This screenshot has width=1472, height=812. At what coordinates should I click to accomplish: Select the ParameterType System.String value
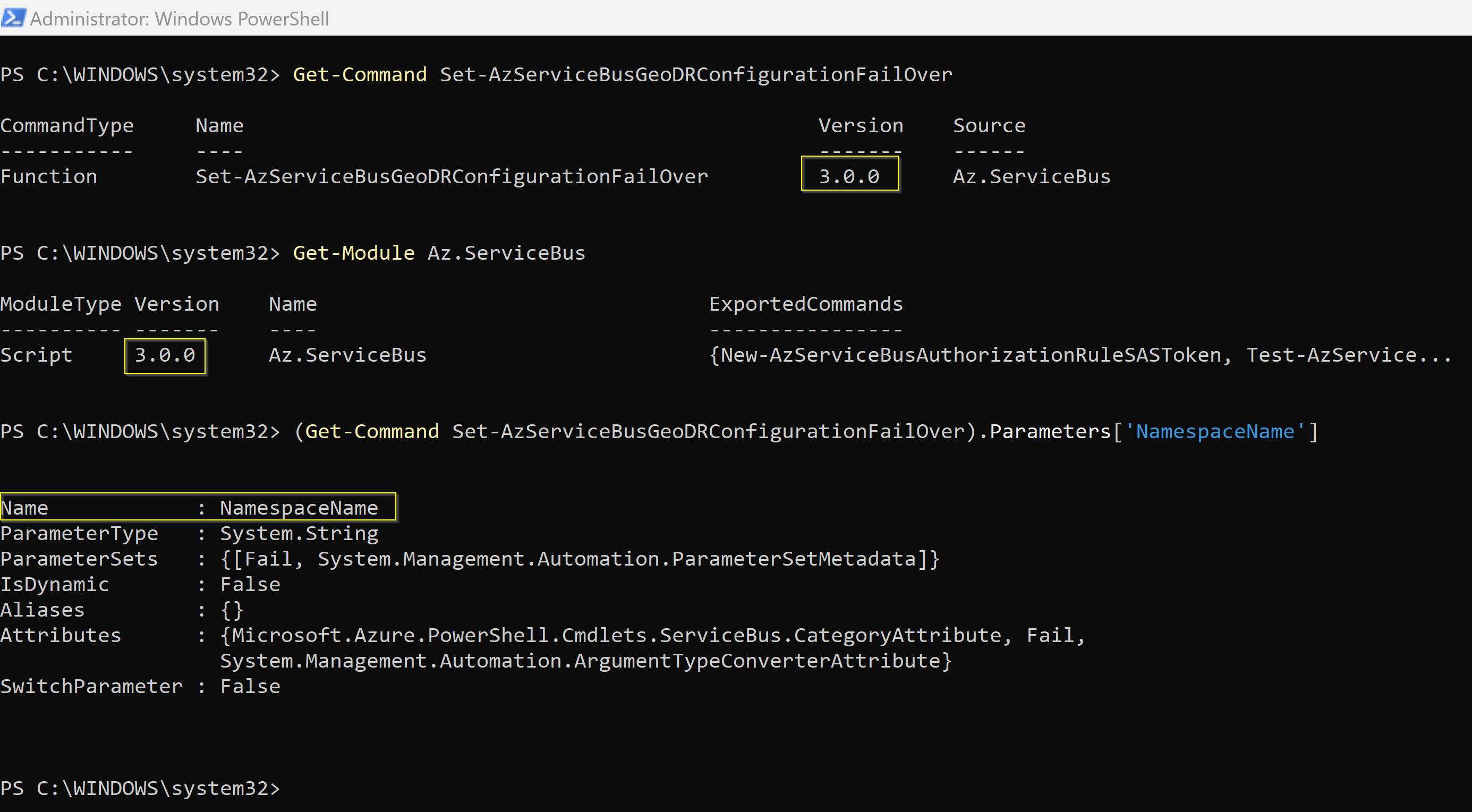point(299,533)
